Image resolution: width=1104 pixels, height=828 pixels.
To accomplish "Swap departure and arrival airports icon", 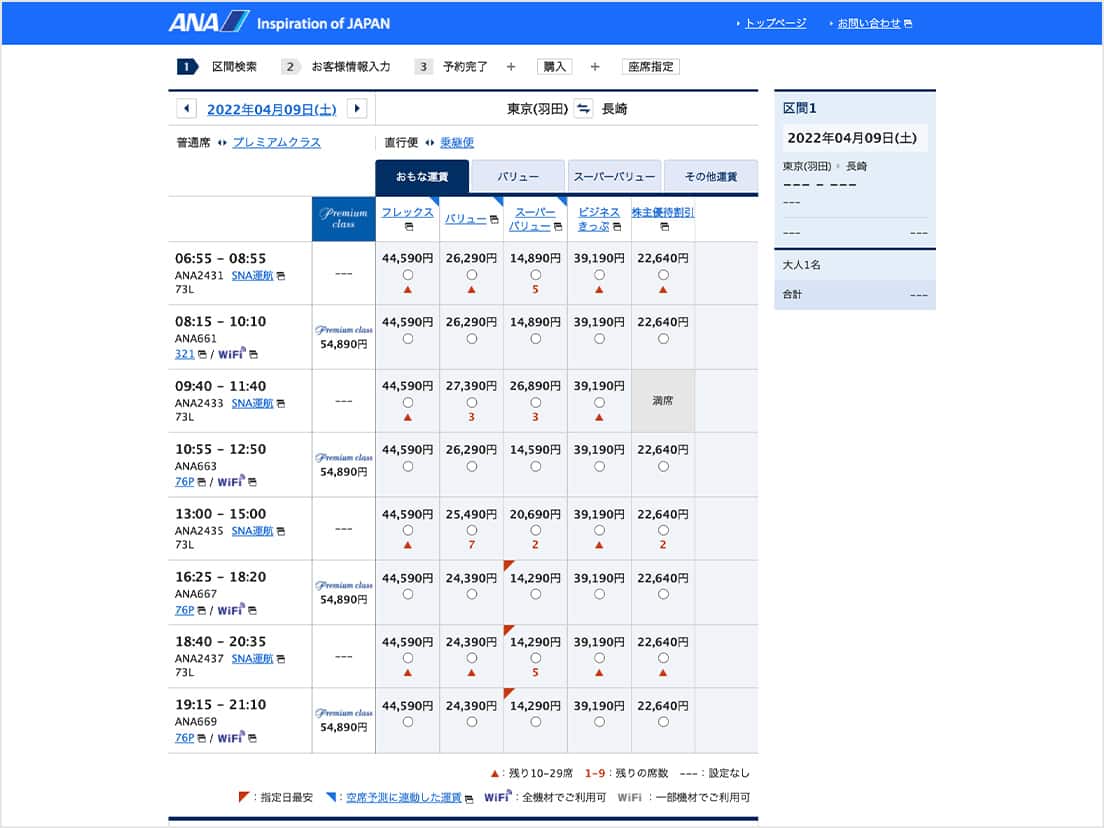I will pos(584,109).
